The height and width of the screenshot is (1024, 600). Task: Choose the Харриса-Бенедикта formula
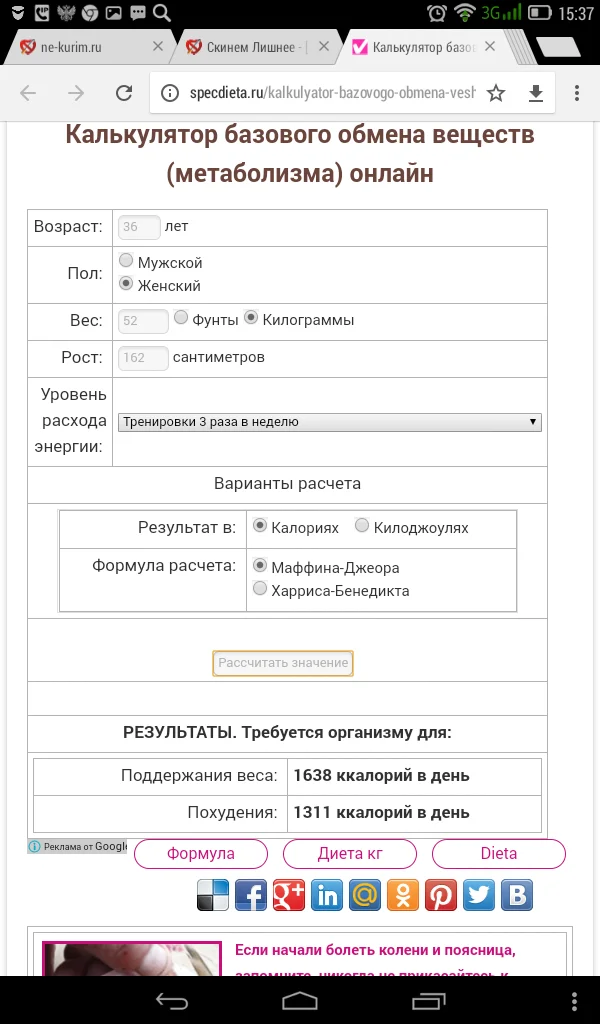coord(260,588)
